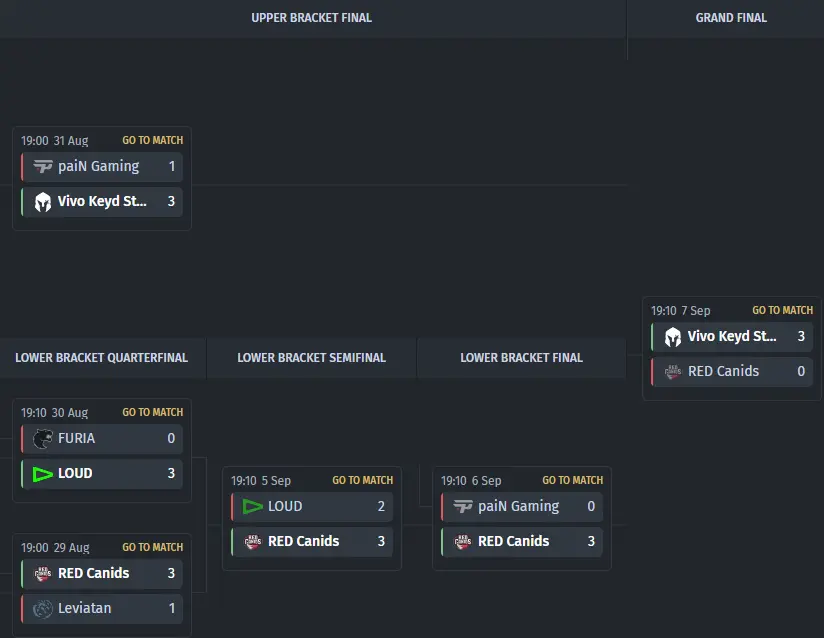This screenshot has width=824, height=638.
Task: Click LOUD logo in lower bracket semifinal
Action: [x=252, y=507]
